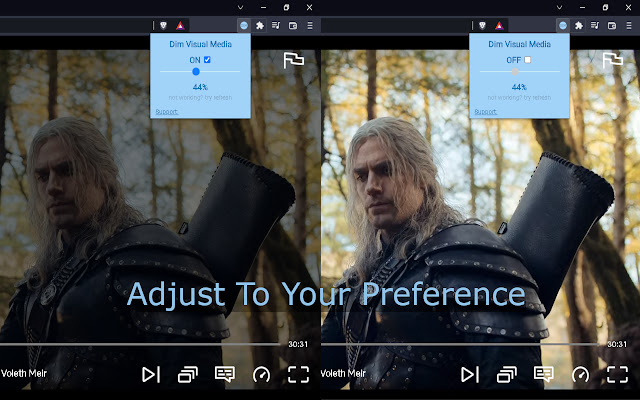The image size is (640, 400).
Task: Click the 30:31 time remaining, right player
Action: pyautogui.click(x=617, y=344)
